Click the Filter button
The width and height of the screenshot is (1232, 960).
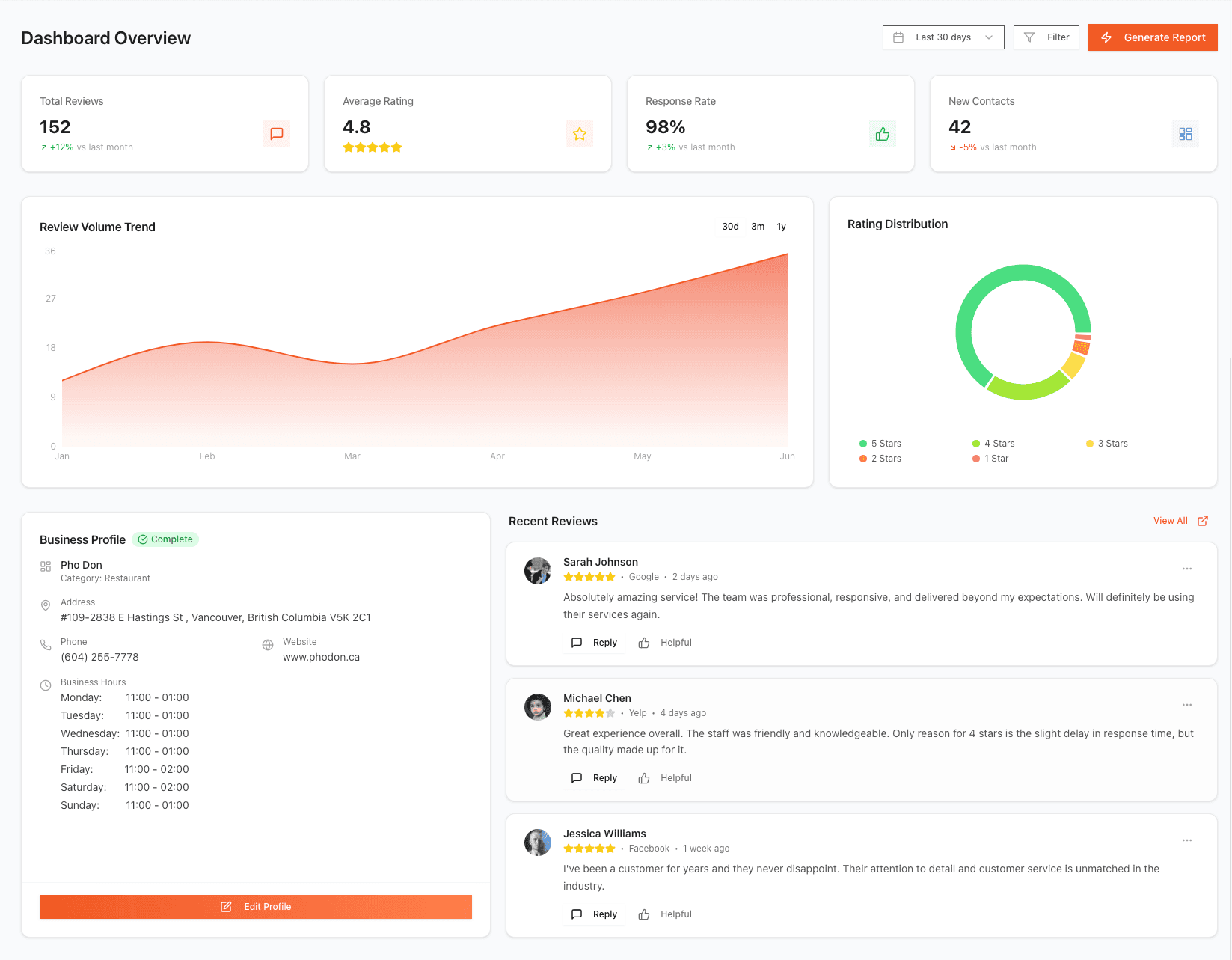[1046, 37]
